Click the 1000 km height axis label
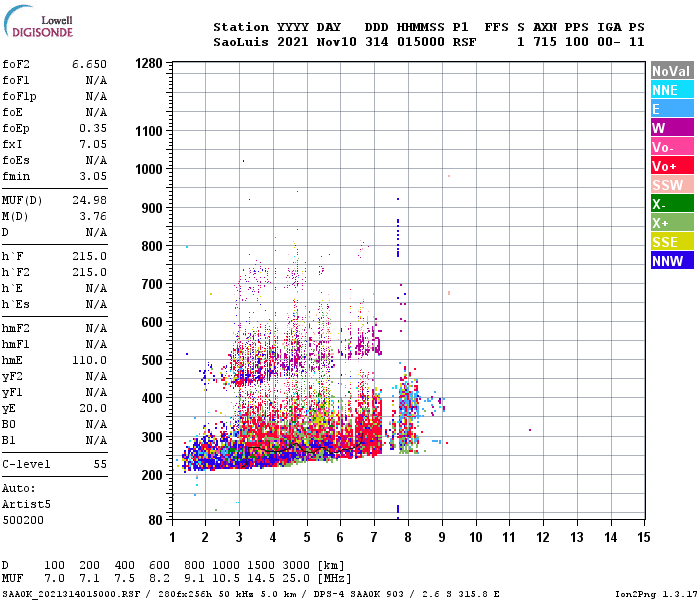This screenshot has height=600, width=700. point(149,169)
